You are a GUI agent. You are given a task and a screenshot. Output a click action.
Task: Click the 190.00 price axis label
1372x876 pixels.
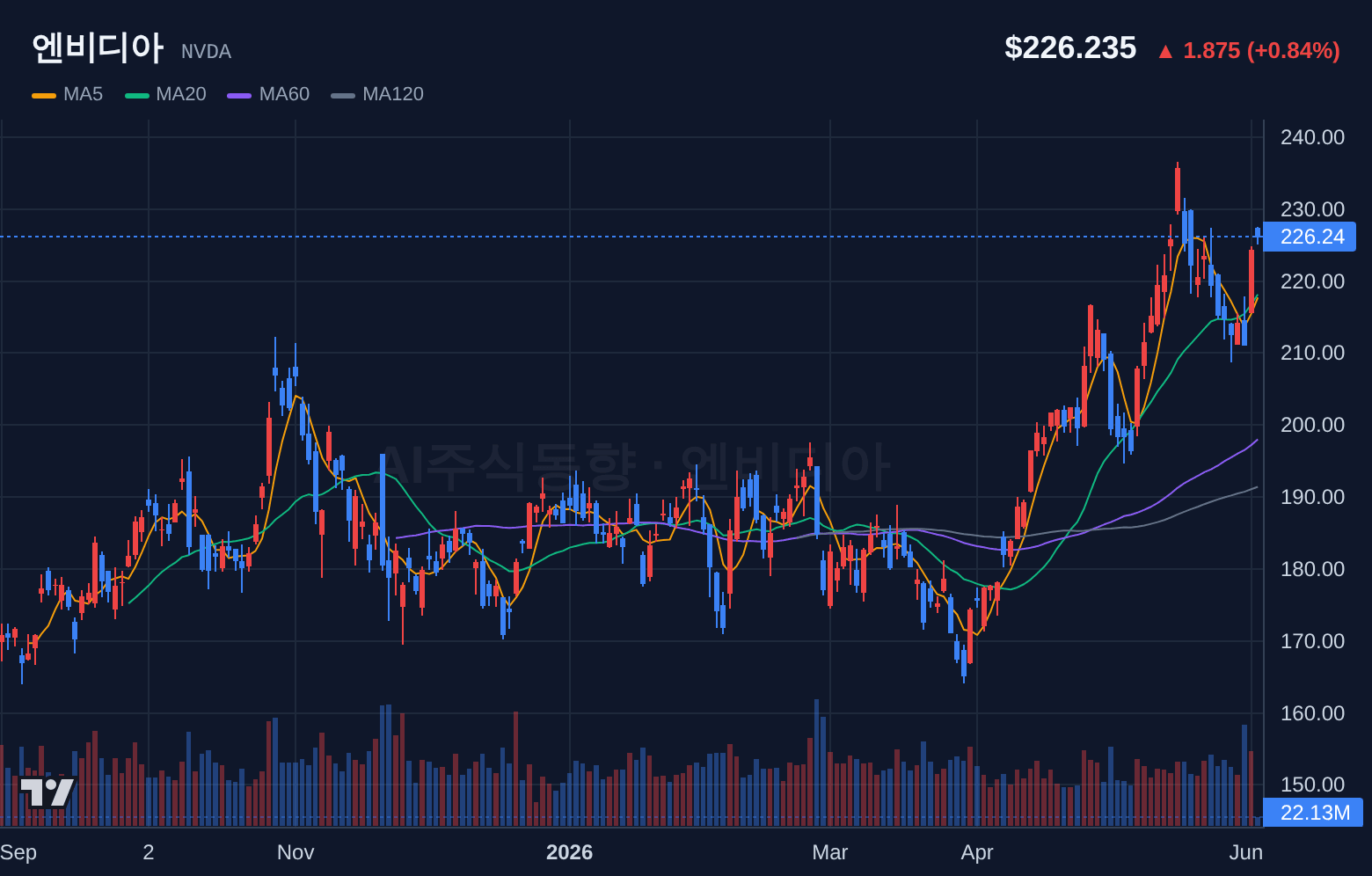click(1312, 497)
